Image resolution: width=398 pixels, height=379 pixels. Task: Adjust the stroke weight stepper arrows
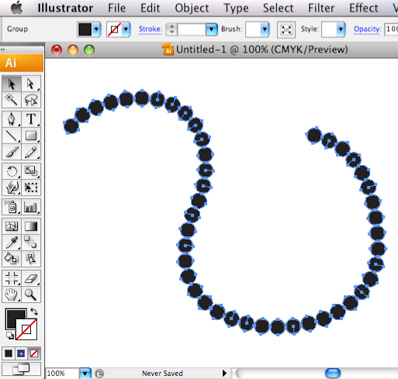click(x=171, y=29)
